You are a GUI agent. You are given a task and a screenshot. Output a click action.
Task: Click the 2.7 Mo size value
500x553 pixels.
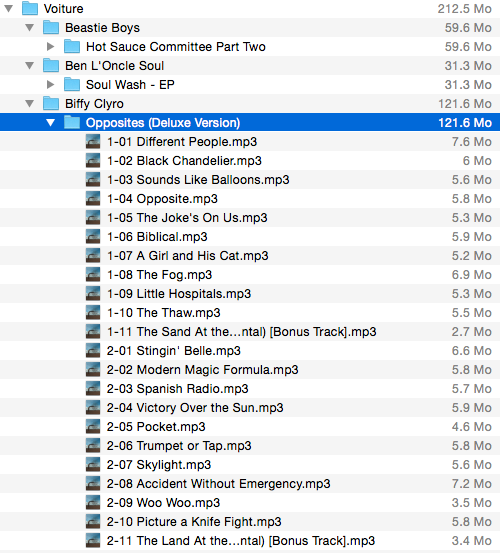pyautogui.click(x=472, y=332)
